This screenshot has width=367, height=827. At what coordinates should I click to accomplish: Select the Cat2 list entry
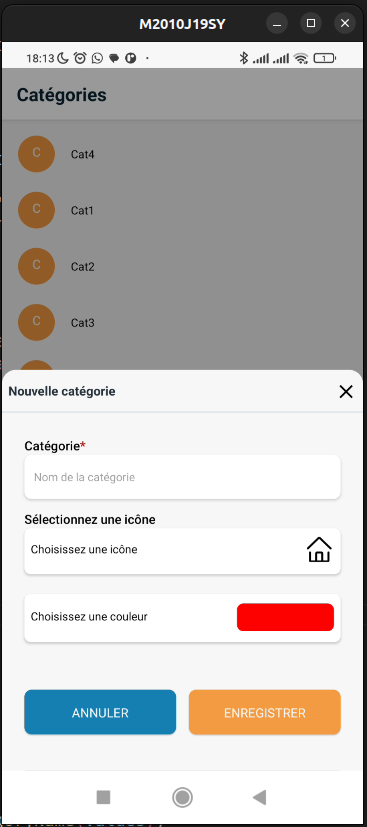pos(182,266)
